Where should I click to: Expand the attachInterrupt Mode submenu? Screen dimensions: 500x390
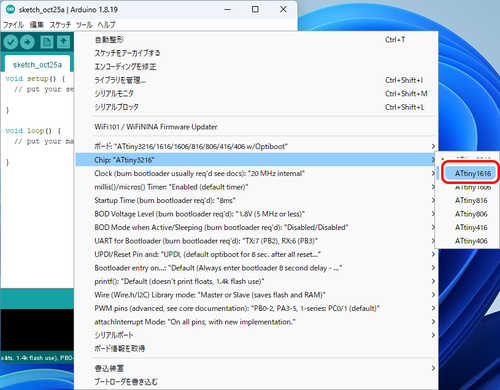[x=256, y=322]
